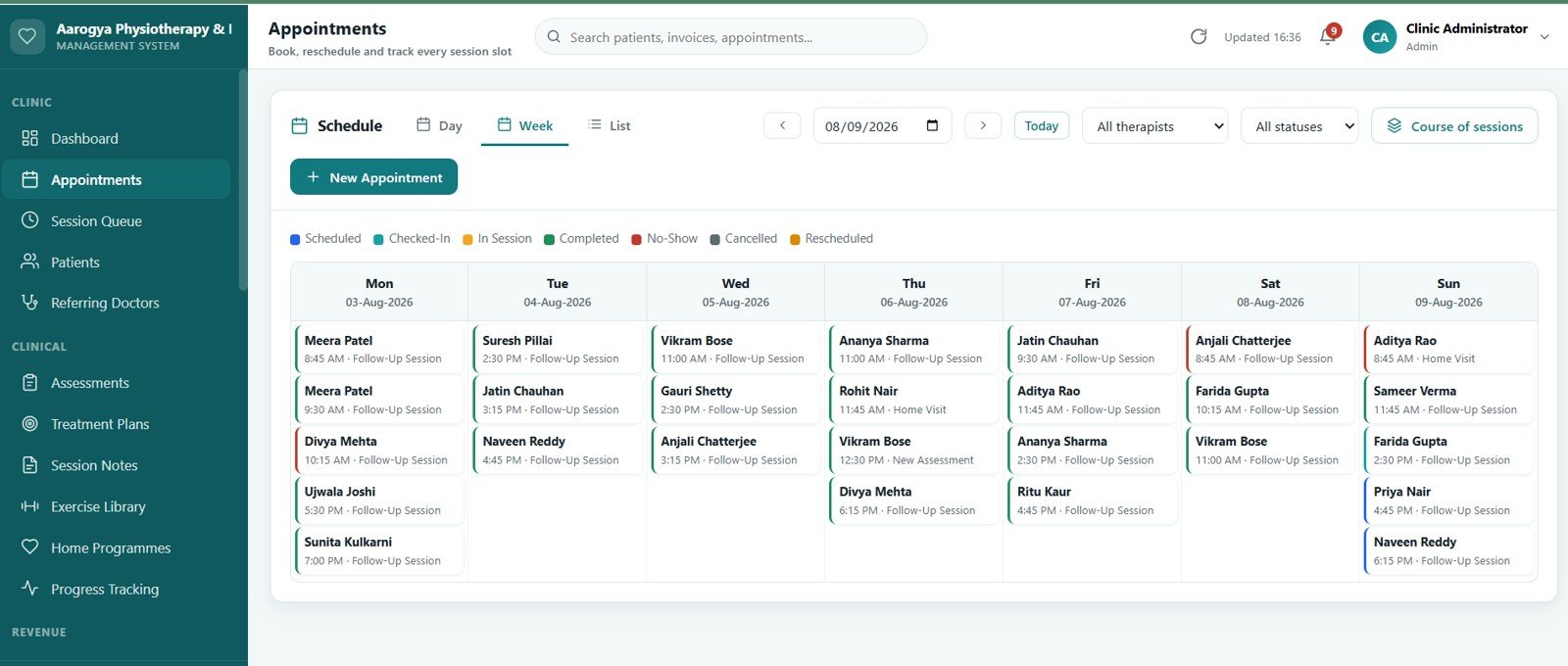Open notifications bell with 9 badge

tap(1329, 36)
